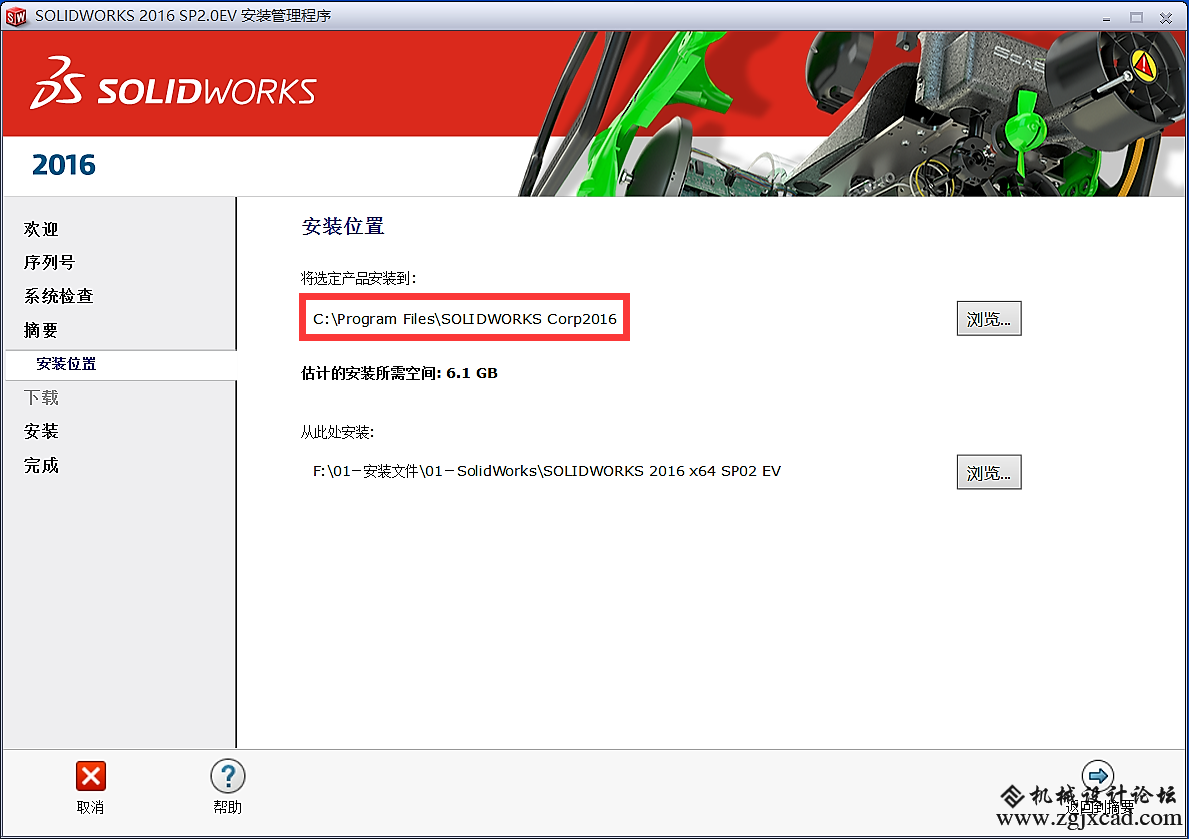Open the 完成 step in the sidebar
This screenshot has width=1189, height=839.
point(41,465)
